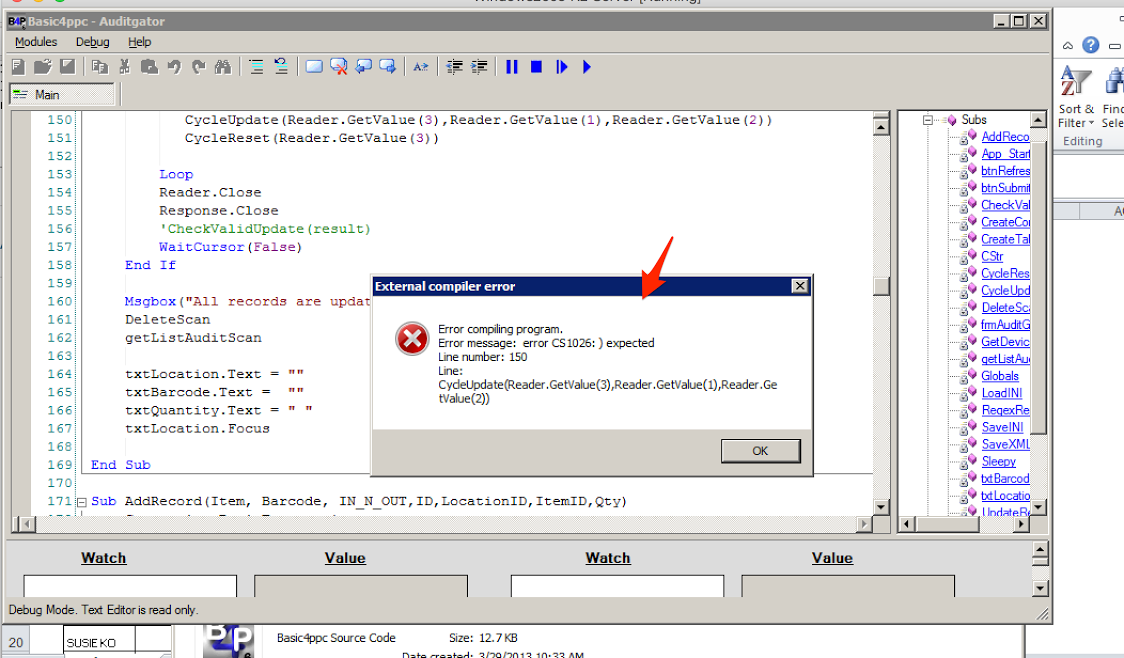Collapse the Subs tree node

pyautogui.click(x=928, y=120)
